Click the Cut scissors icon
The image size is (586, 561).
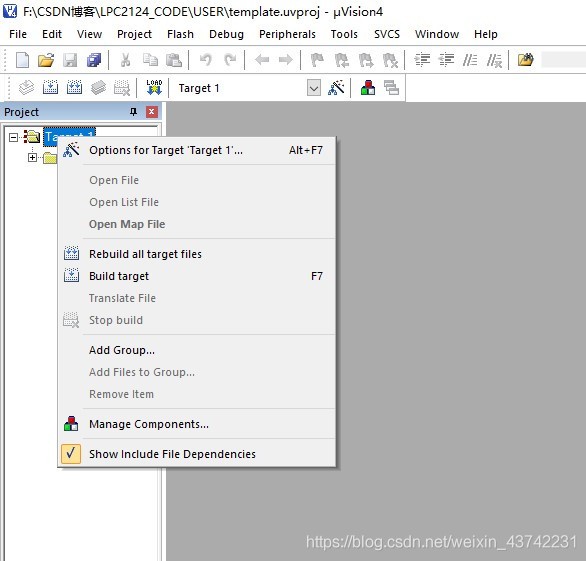tap(126, 60)
